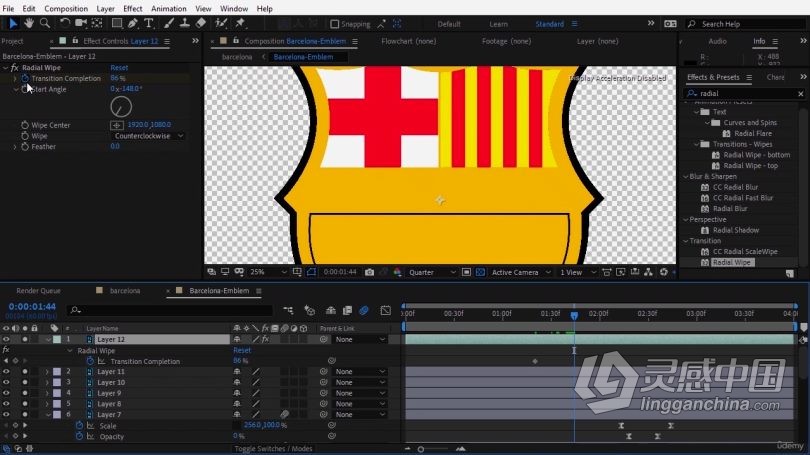Screen dimensions: 810x455
Task: Click the Transition Completion stopwatch in Effect Controls
Action: point(25,79)
